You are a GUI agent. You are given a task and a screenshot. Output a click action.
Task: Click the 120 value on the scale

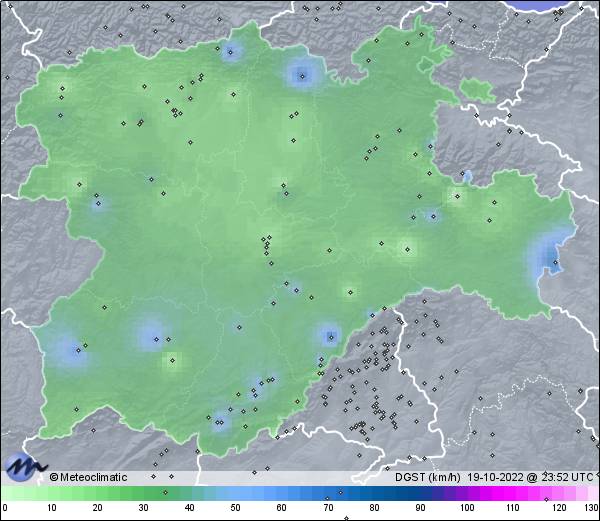click(559, 508)
